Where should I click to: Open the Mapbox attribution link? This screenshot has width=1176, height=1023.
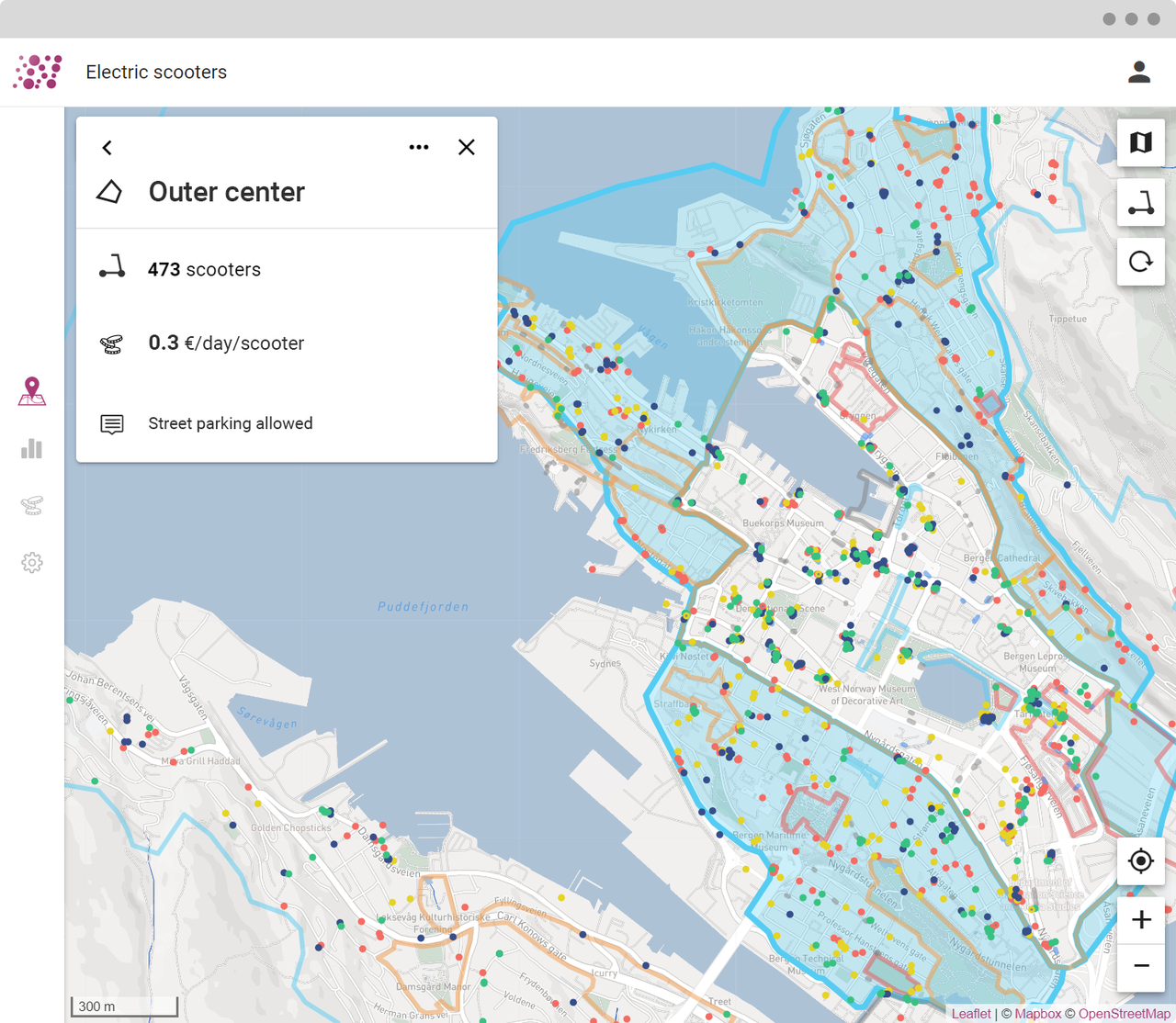(1037, 1014)
